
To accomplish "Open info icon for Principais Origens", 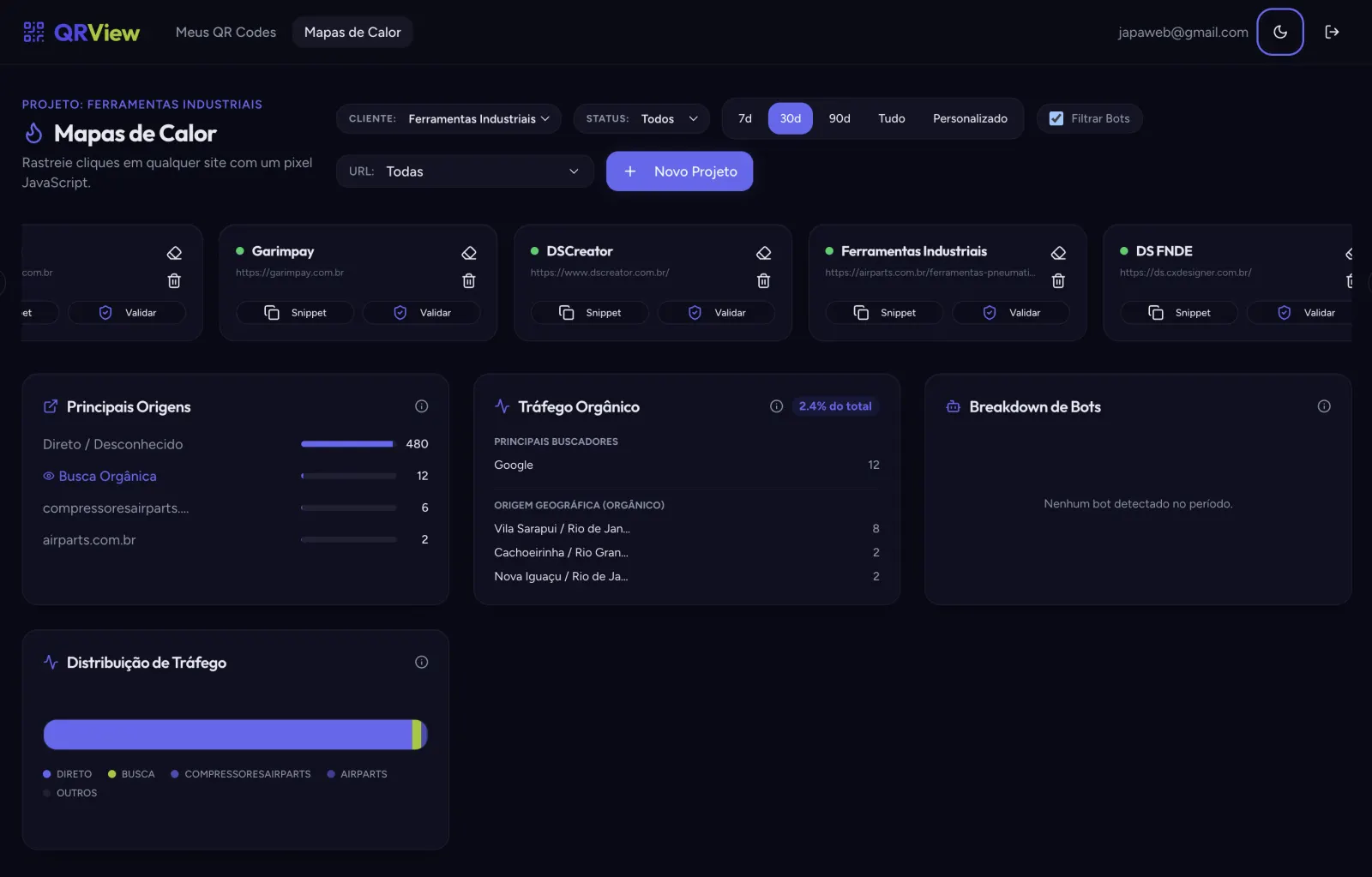I will coord(422,406).
